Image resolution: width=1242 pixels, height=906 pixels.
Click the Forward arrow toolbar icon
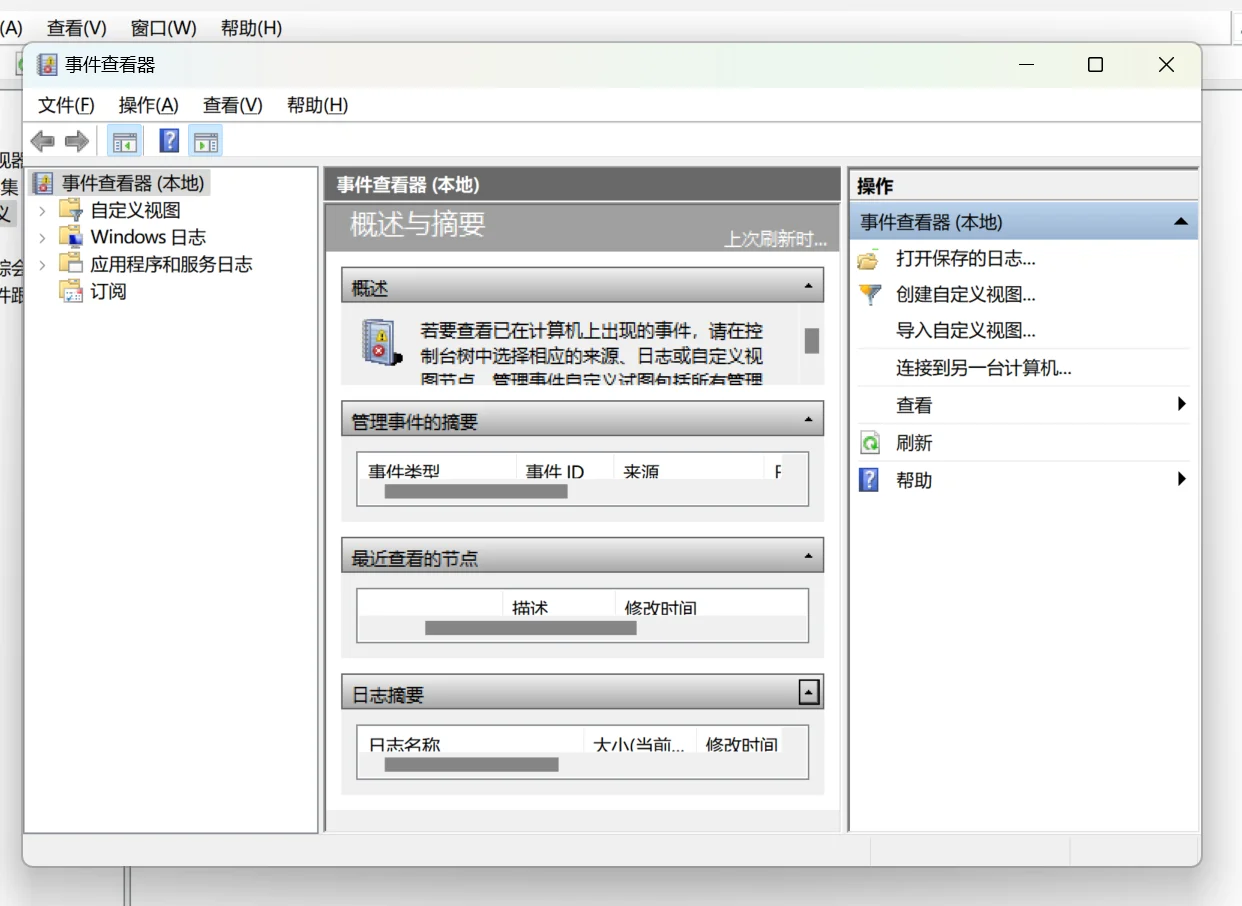(x=76, y=142)
